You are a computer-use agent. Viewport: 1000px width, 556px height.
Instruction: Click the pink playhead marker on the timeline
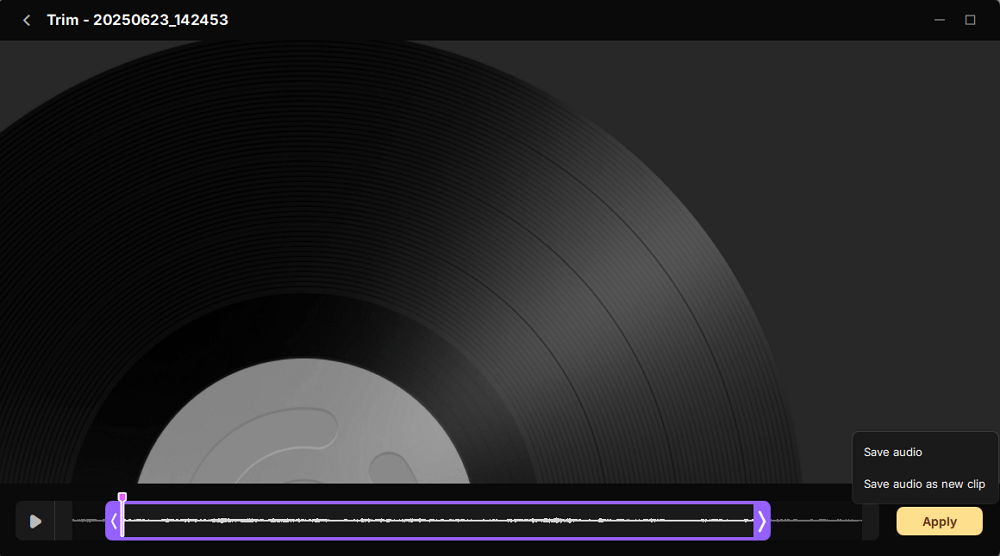pyautogui.click(x=122, y=497)
